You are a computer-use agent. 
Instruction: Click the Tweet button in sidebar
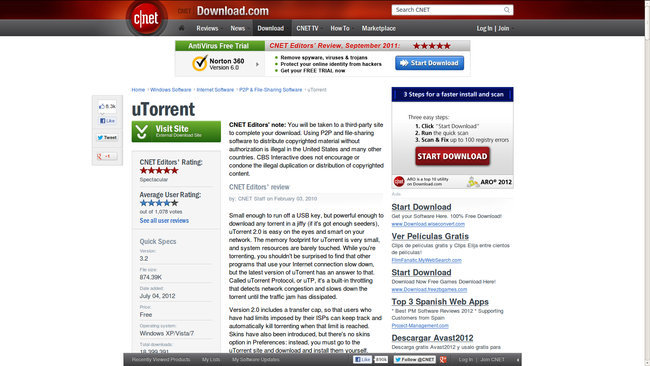(107, 138)
